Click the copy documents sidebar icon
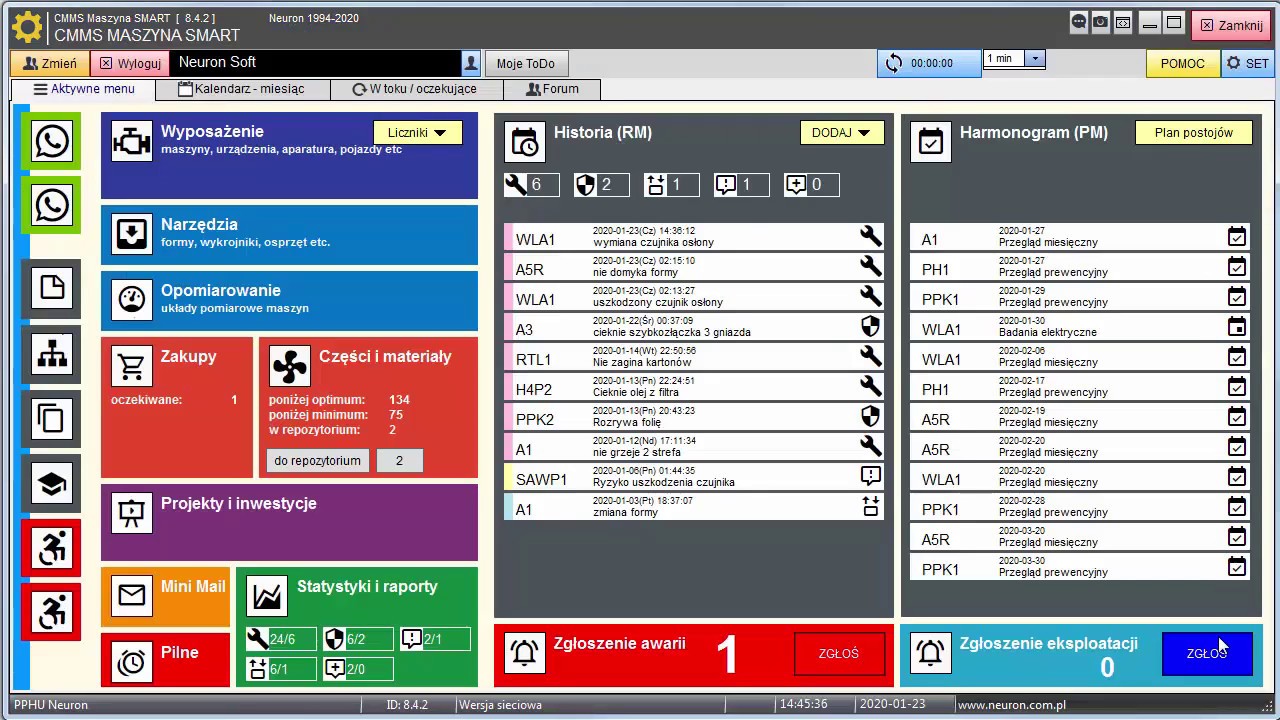The height and width of the screenshot is (720, 1280). click(x=52, y=419)
